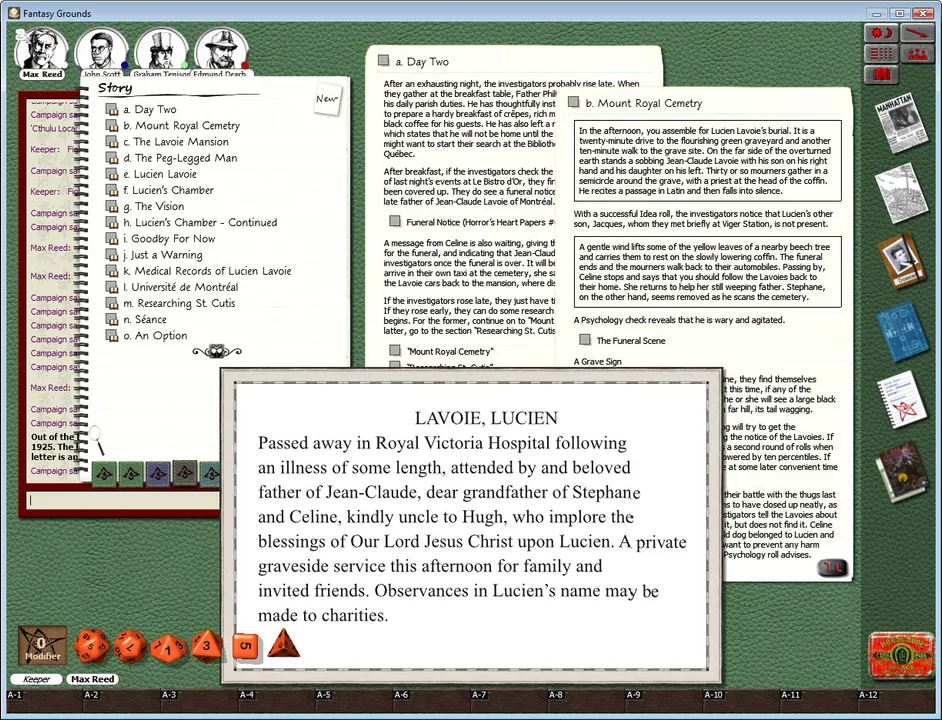Click the red open-book button
The width and height of the screenshot is (942, 720).
coord(881,75)
